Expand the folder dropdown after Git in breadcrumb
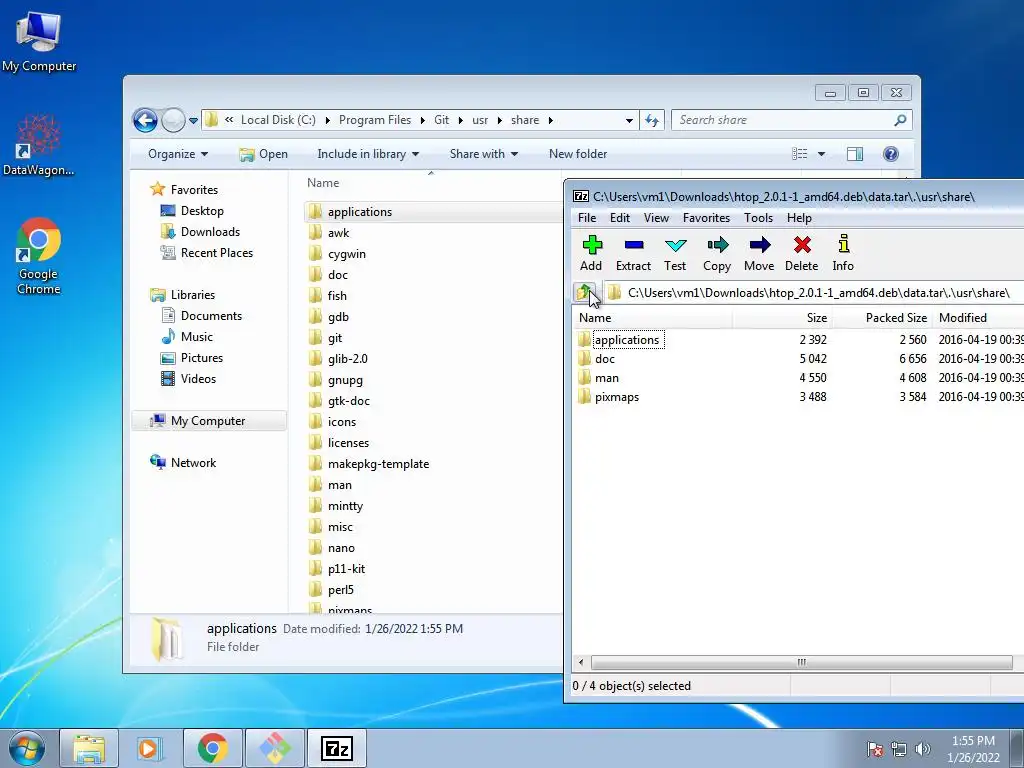The image size is (1024, 768). point(460,120)
